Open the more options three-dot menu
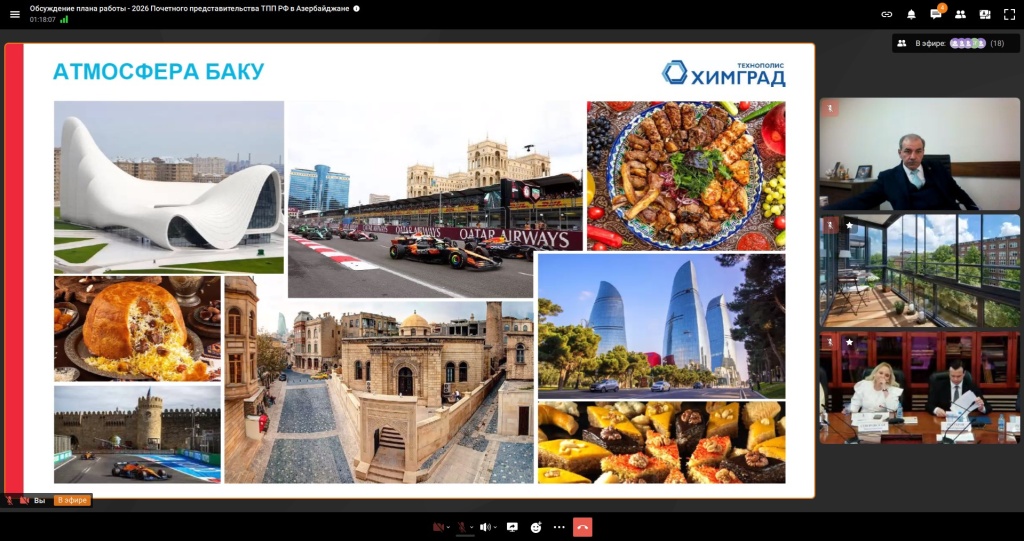1024x541 pixels. pos(559,527)
